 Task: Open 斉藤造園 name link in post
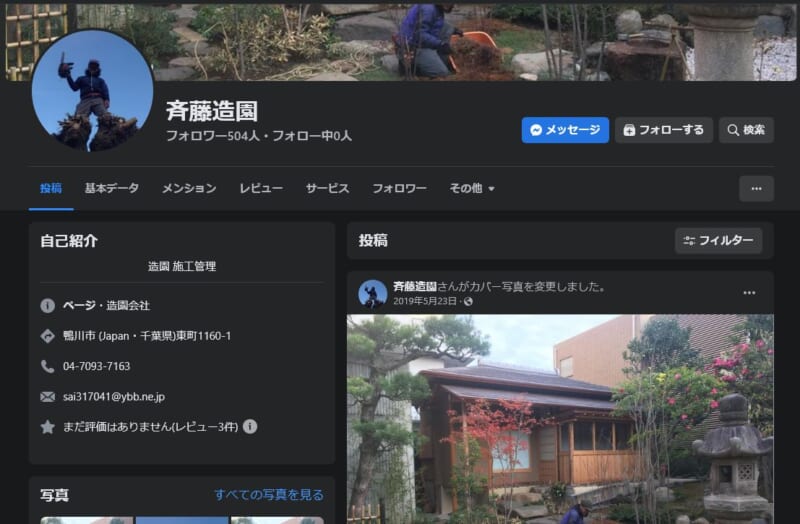tap(415, 287)
